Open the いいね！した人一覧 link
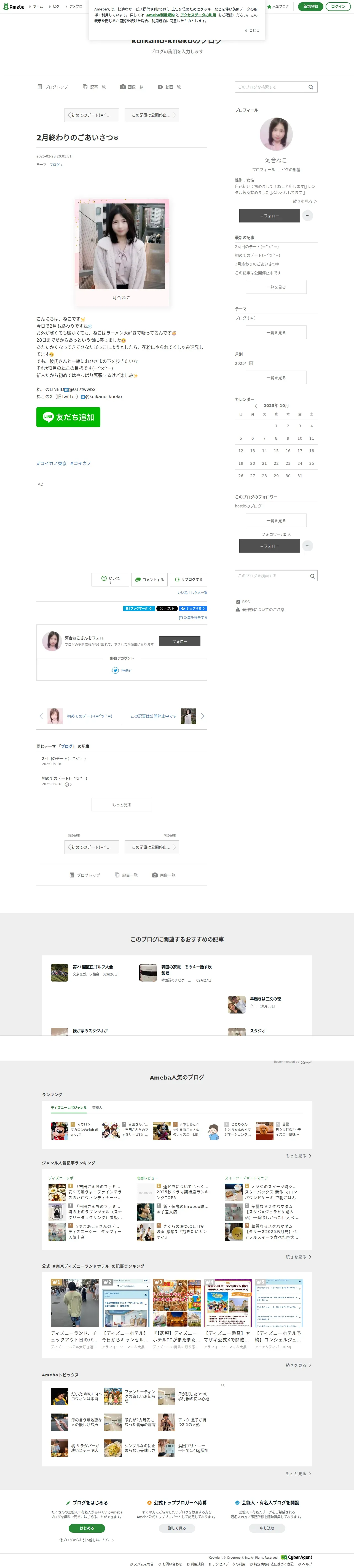The width and height of the screenshot is (354, 1568). [x=192, y=592]
